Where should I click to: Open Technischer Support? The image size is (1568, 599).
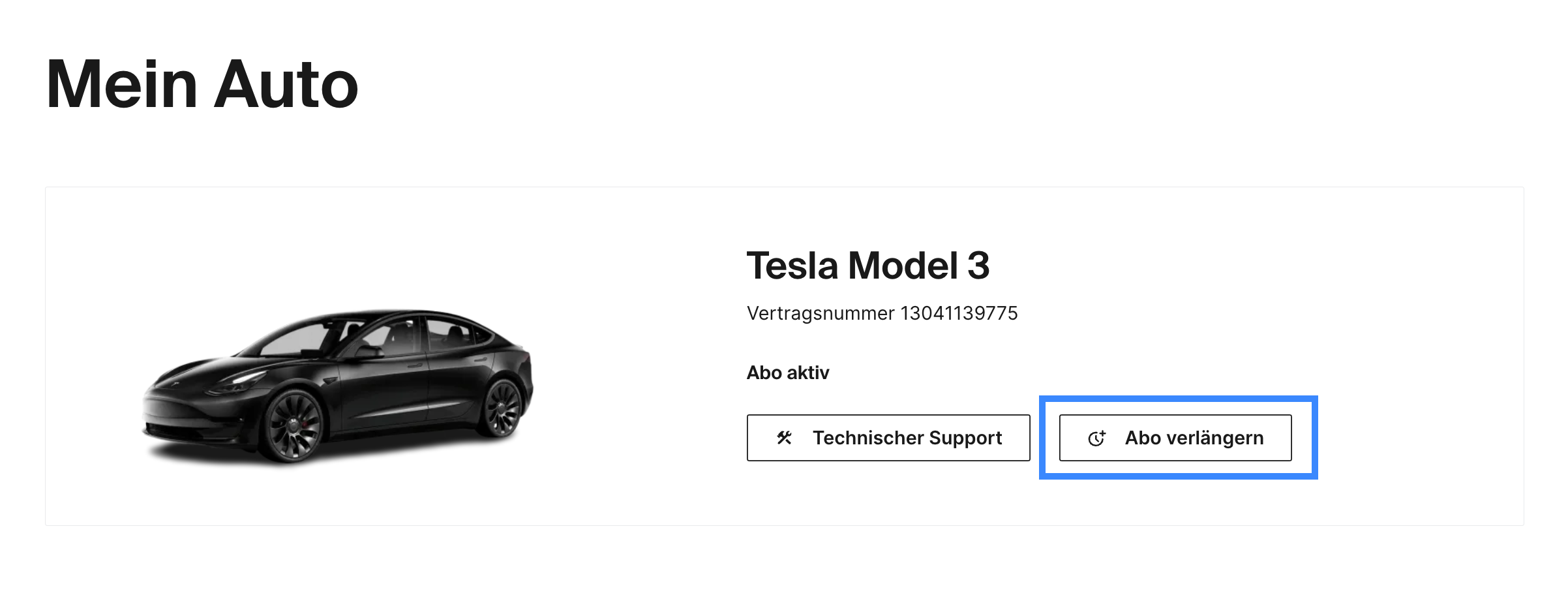888,438
